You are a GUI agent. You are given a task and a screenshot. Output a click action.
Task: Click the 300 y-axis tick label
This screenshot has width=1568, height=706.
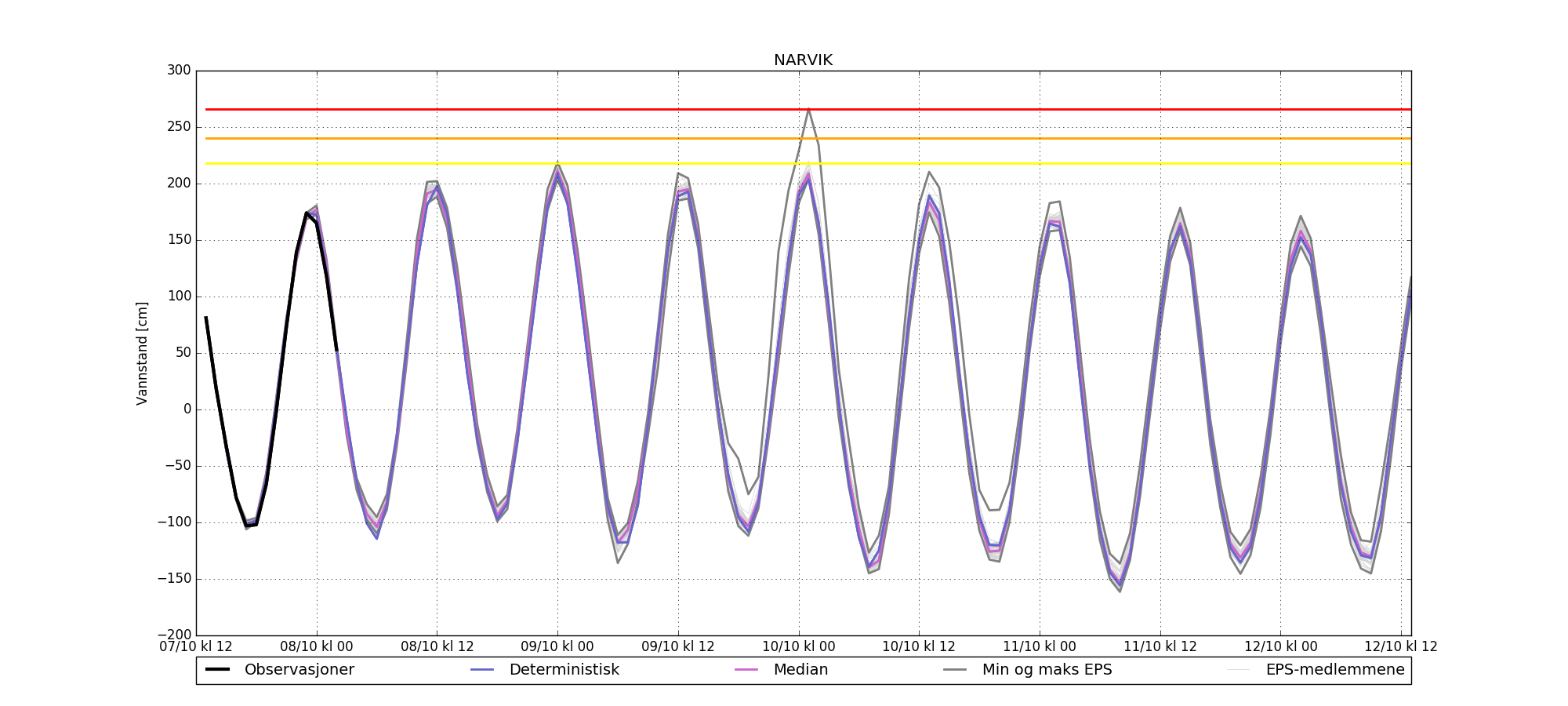point(179,71)
